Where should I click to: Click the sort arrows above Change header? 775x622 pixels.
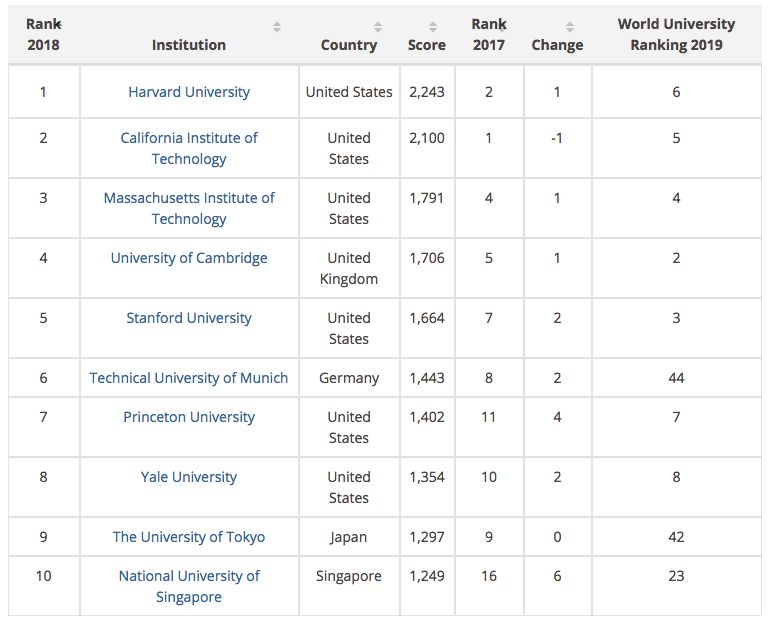(570, 27)
